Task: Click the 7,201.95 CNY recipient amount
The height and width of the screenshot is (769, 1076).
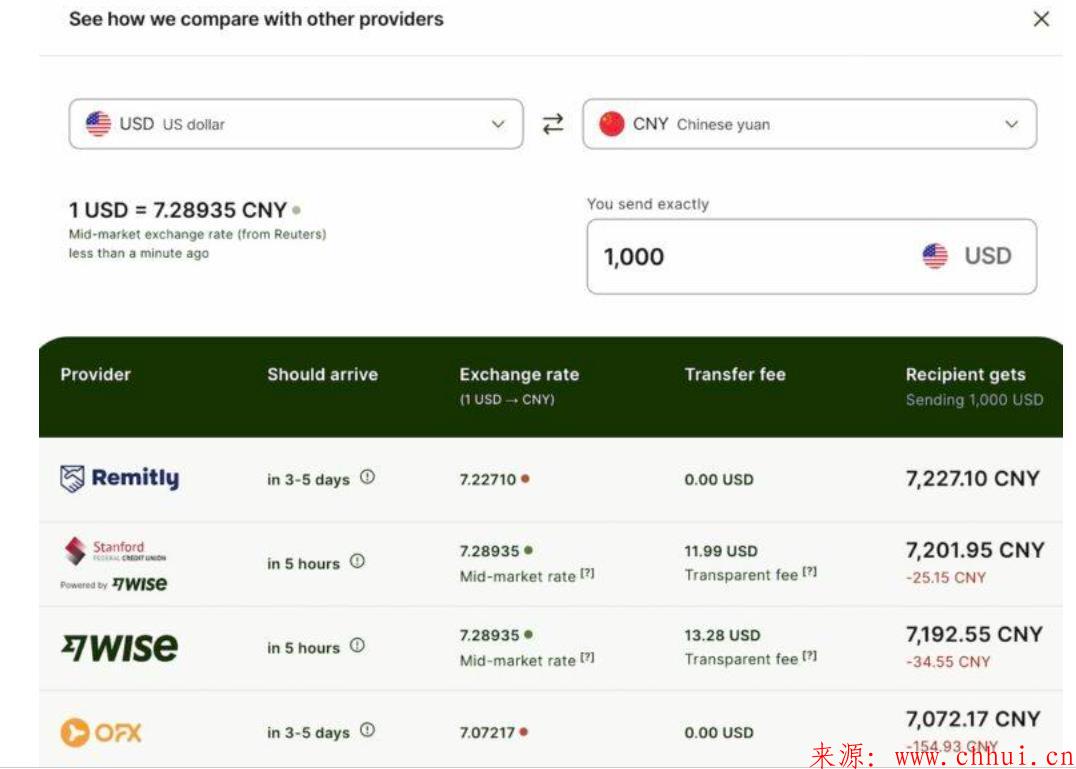Action: click(975, 549)
